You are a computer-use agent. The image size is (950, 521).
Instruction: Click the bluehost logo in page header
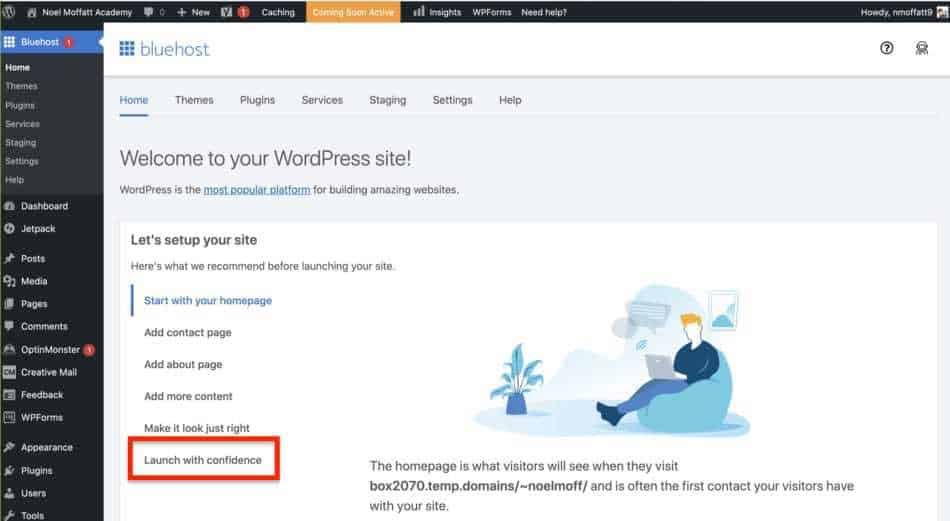(x=164, y=49)
